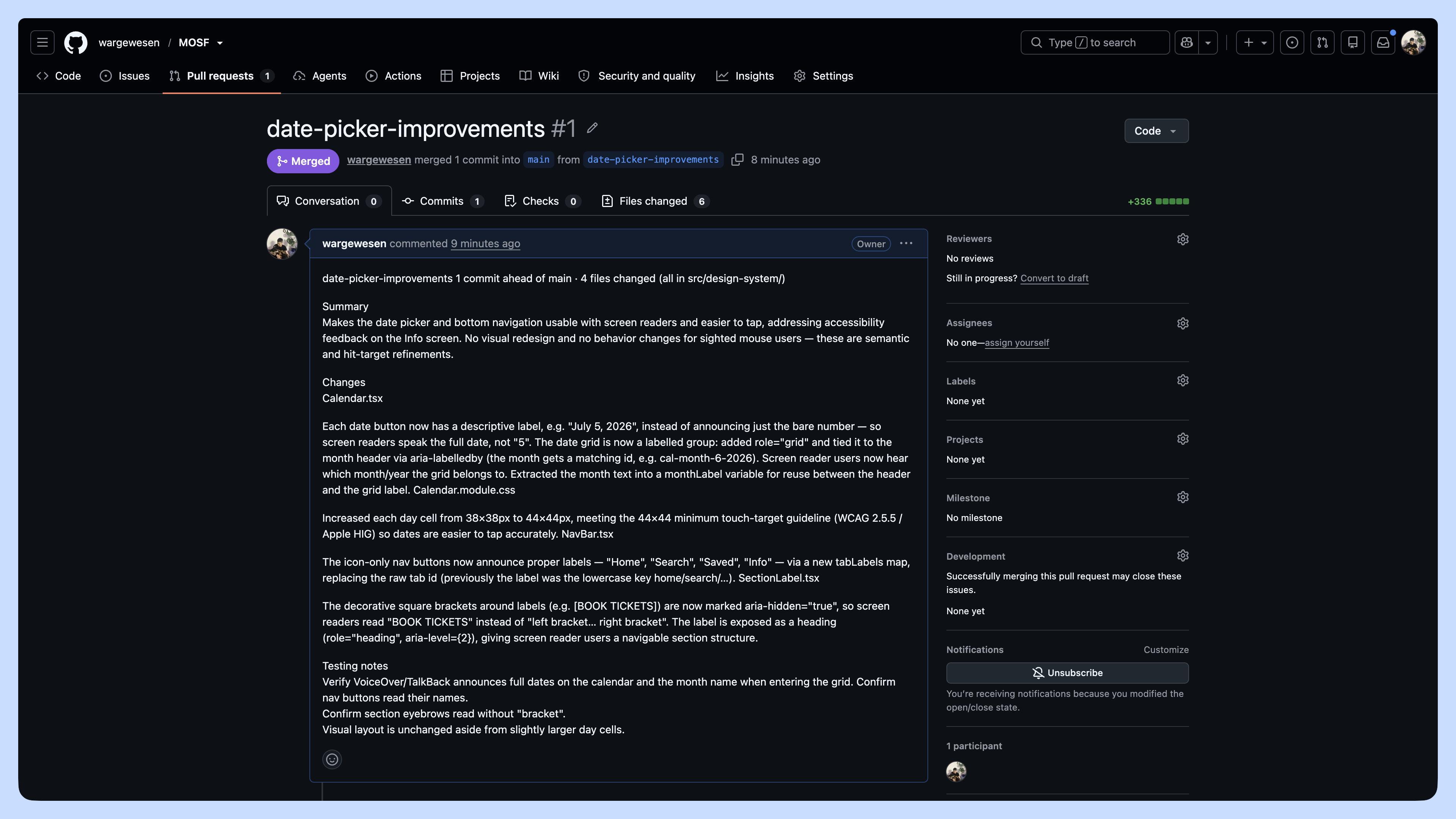Open the Projects tab

[x=470, y=76]
